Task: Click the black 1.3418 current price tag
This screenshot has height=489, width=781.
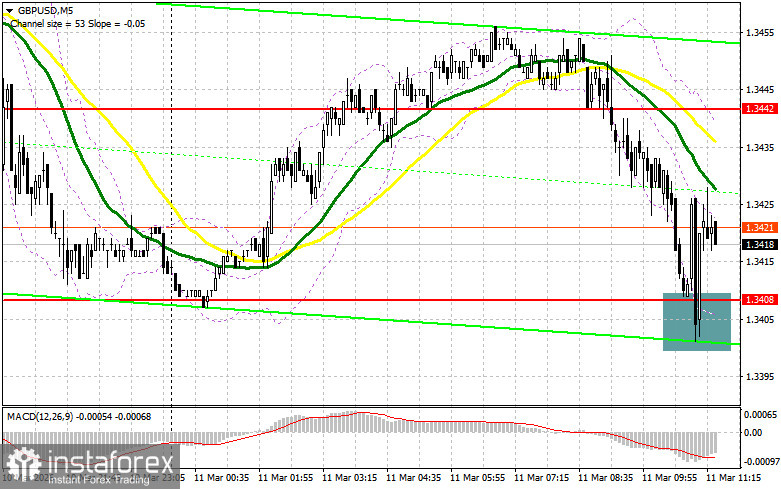Action: click(x=760, y=244)
